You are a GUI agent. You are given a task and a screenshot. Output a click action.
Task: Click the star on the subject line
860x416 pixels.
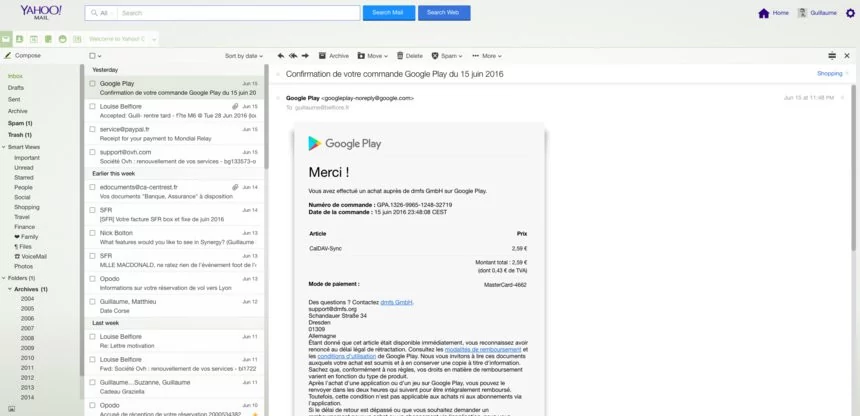(x=278, y=74)
